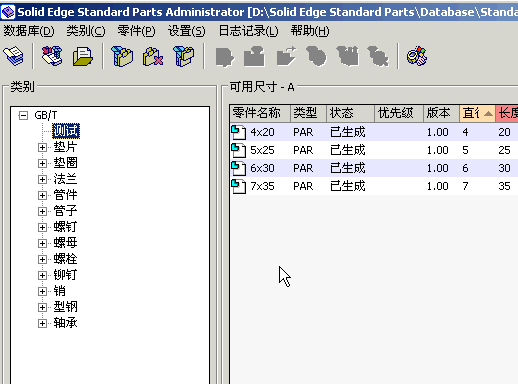518x384 pixels.
Task: Expand the 垫片 category node
Action: point(42,147)
